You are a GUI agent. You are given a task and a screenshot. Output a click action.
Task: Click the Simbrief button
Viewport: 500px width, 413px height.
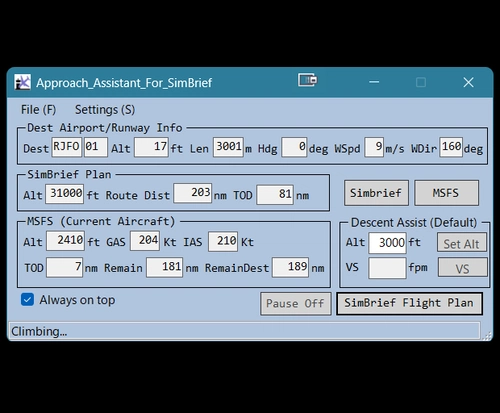376,193
